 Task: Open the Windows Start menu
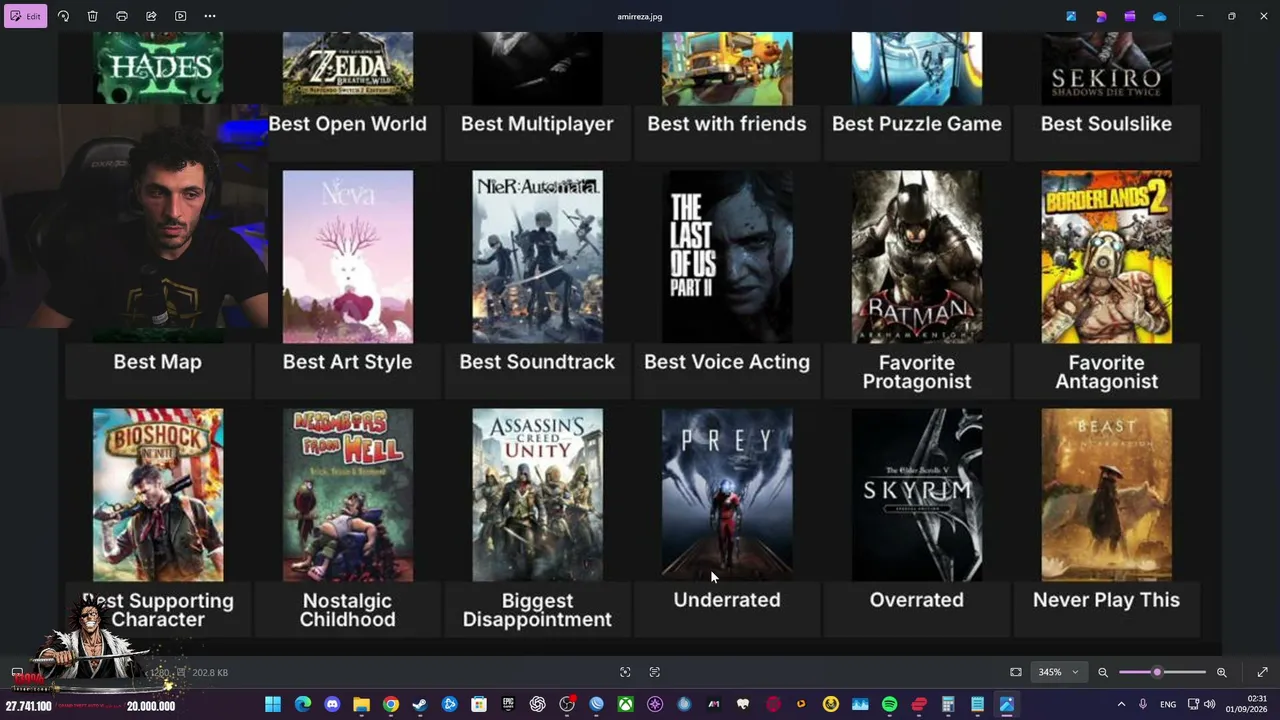(273, 704)
